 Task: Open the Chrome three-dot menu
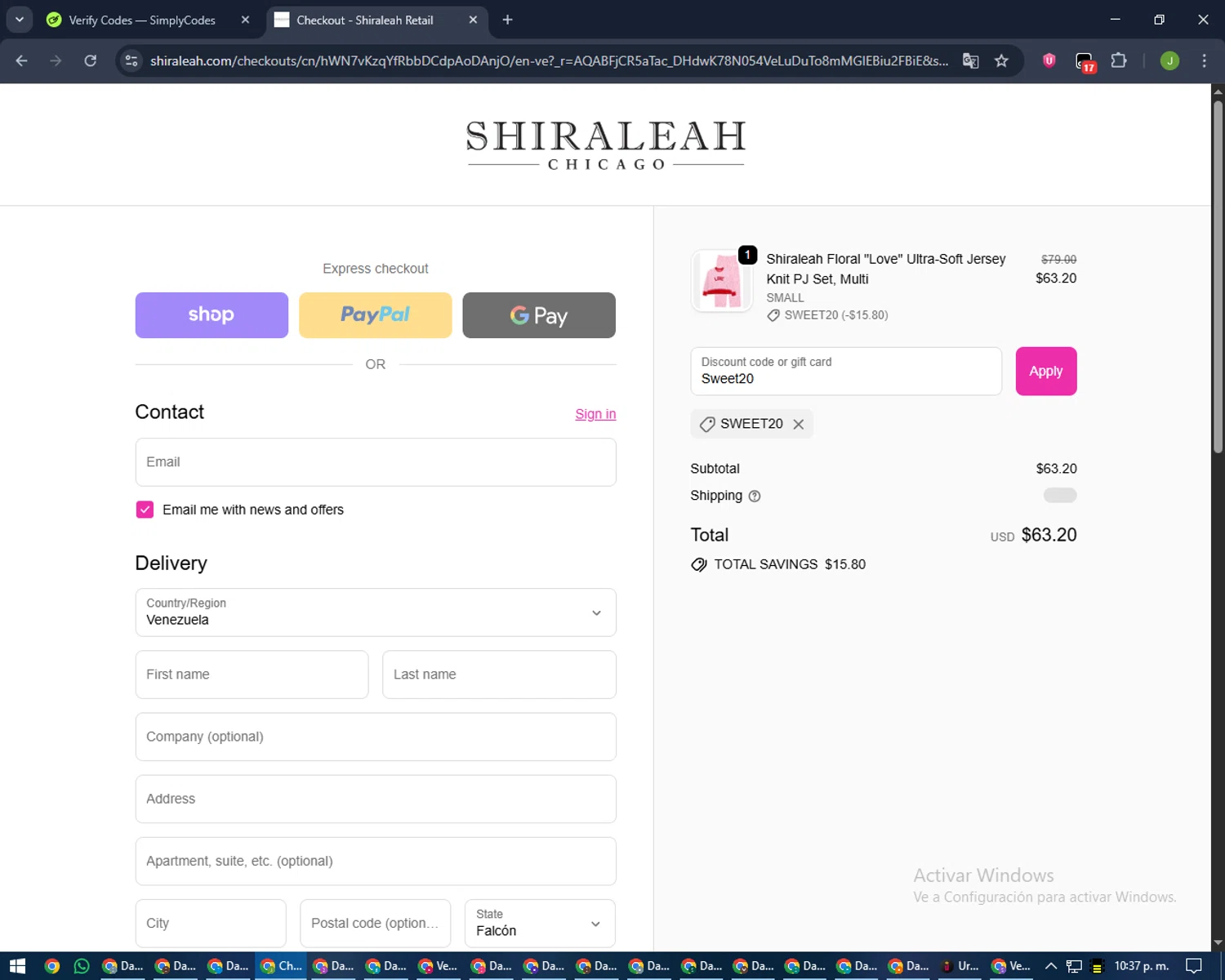(1204, 60)
